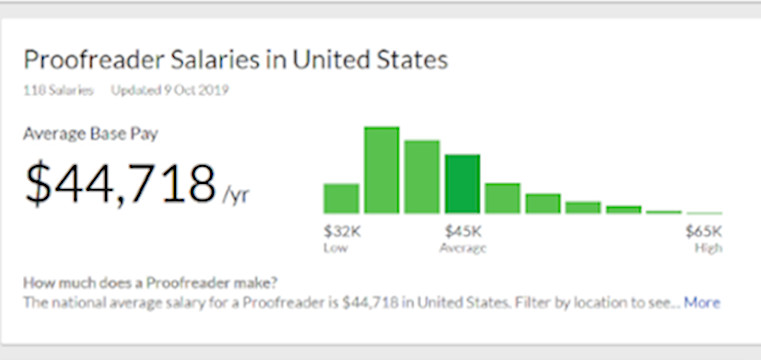Click the More link
761x360 pixels.
(702, 303)
